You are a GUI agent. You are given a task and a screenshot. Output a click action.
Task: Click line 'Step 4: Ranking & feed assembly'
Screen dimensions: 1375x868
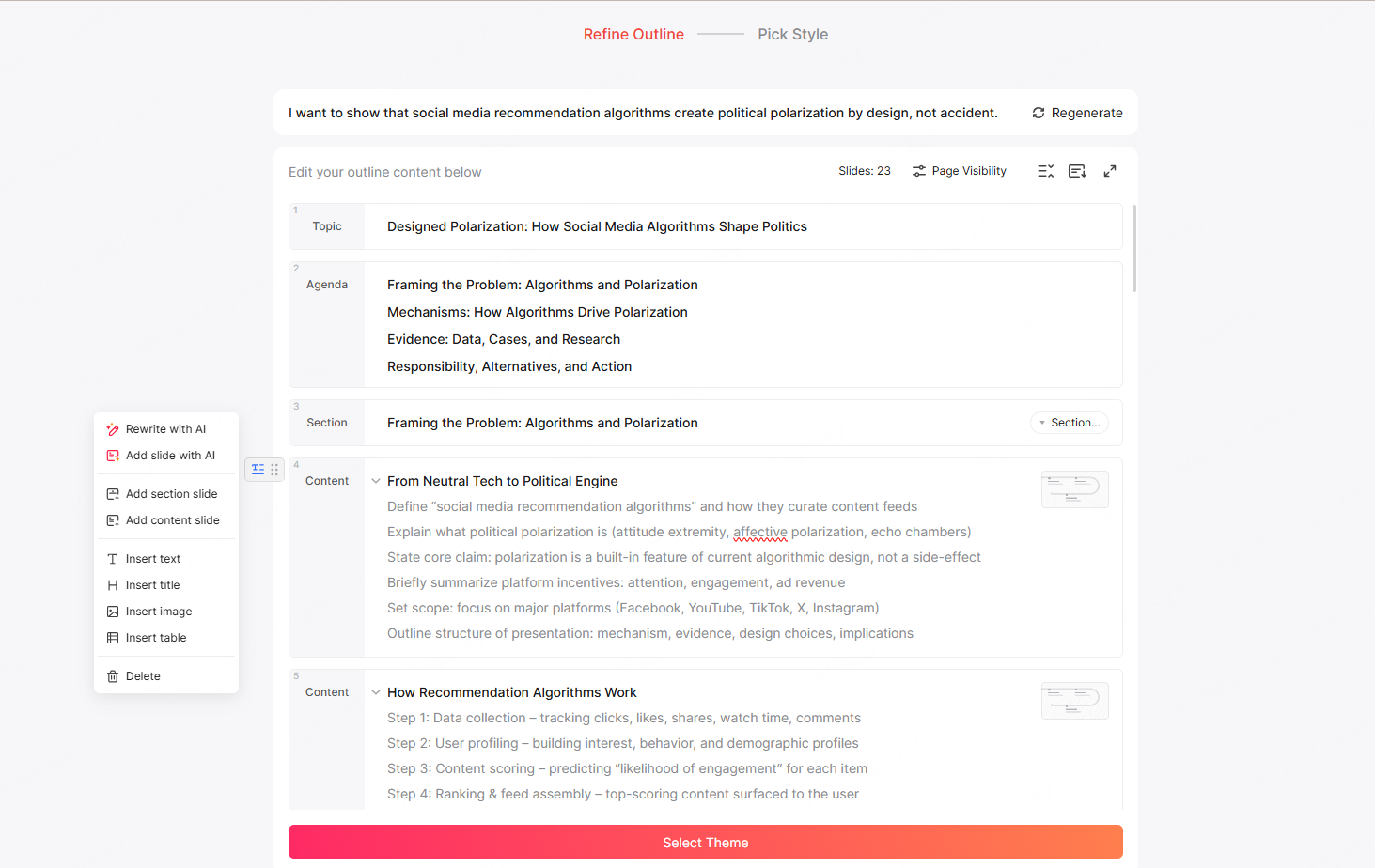[623, 794]
